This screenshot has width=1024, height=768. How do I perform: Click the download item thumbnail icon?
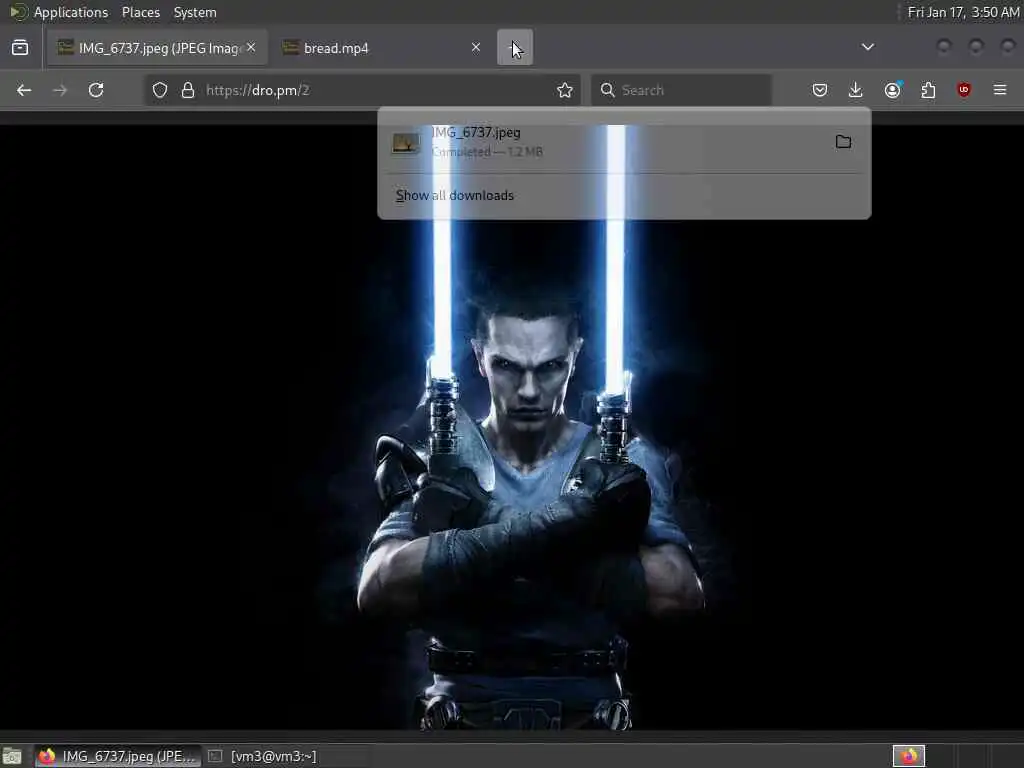(406, 142)
